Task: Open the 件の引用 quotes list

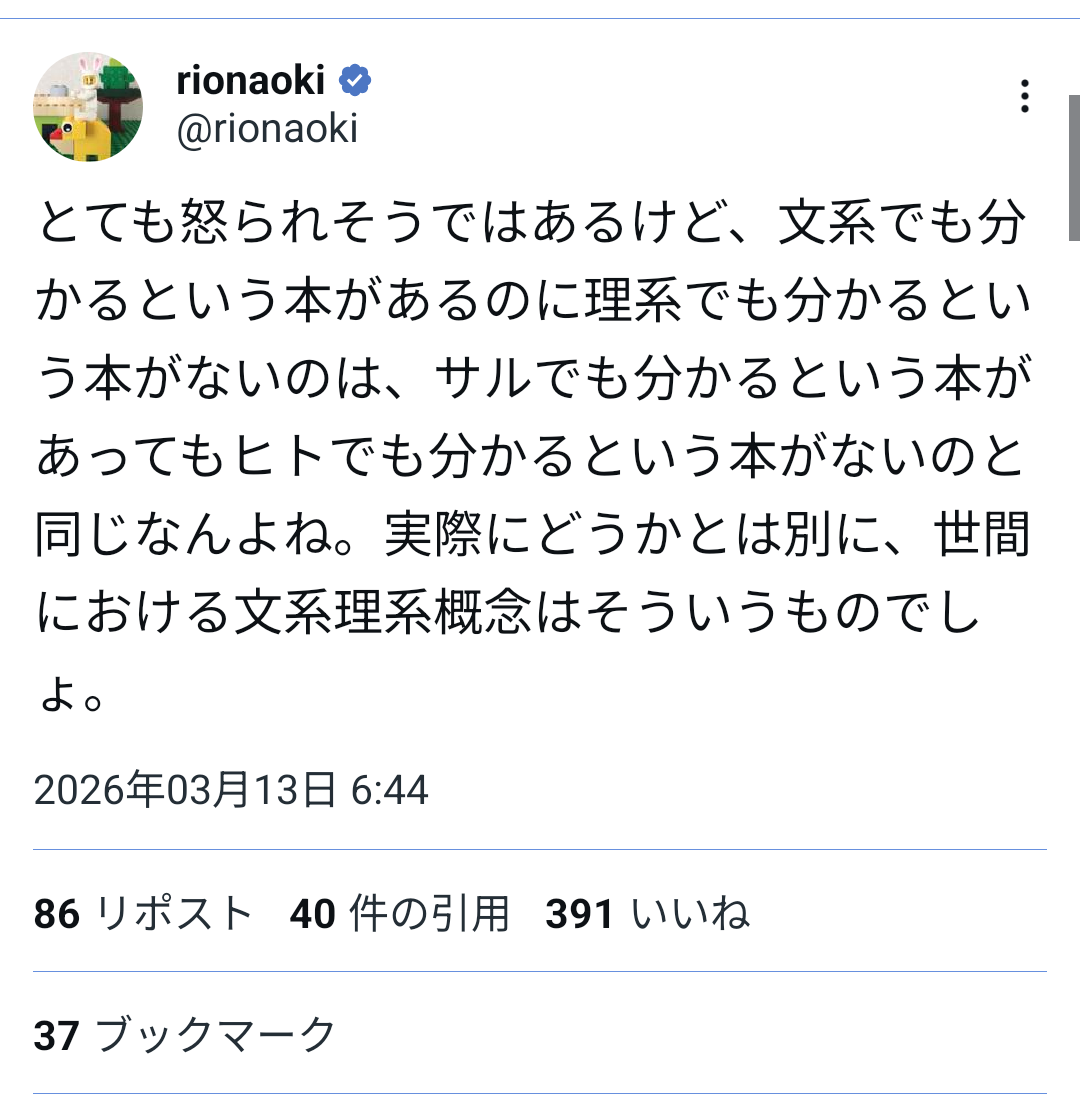Action: (430, 914)
